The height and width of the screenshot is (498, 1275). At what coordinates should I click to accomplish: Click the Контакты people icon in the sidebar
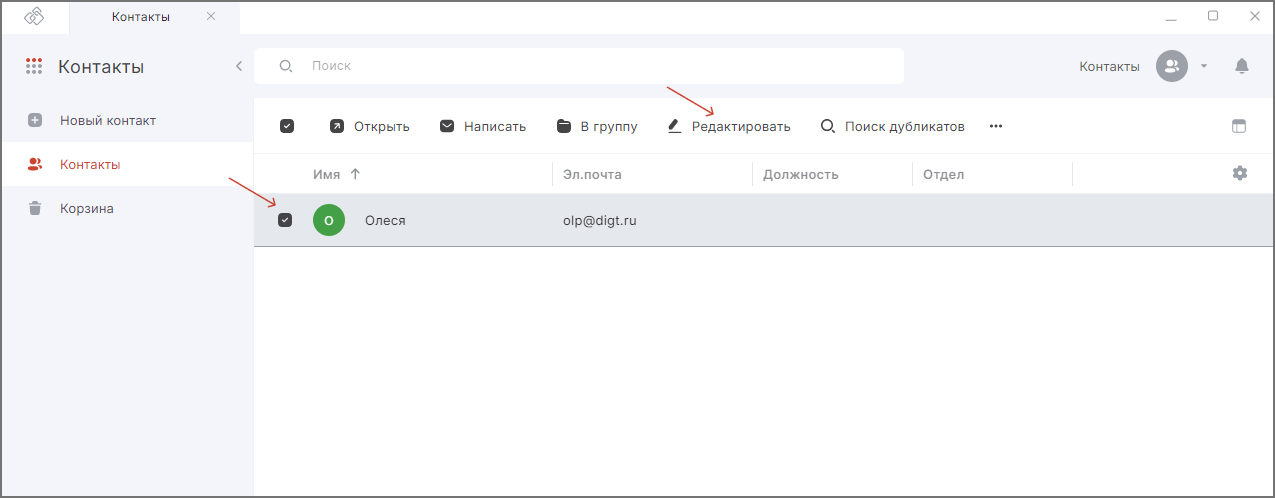click(35, 164)
